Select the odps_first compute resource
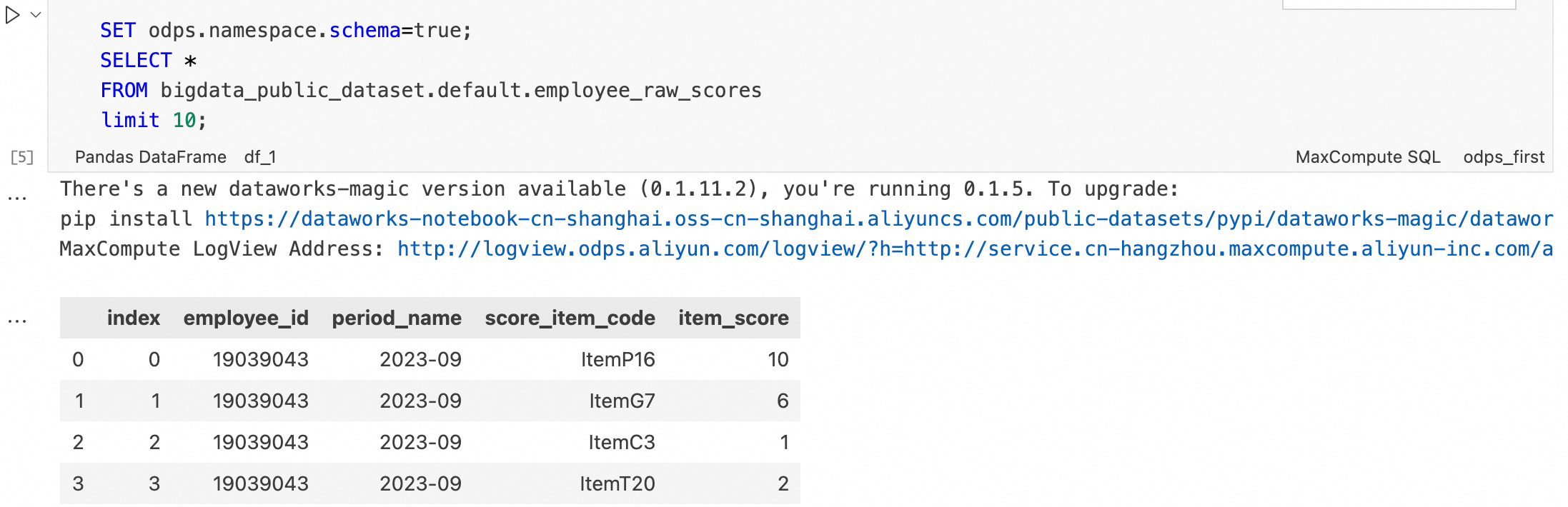This screenshot has height=507, width=1568. click(1504, 157)
